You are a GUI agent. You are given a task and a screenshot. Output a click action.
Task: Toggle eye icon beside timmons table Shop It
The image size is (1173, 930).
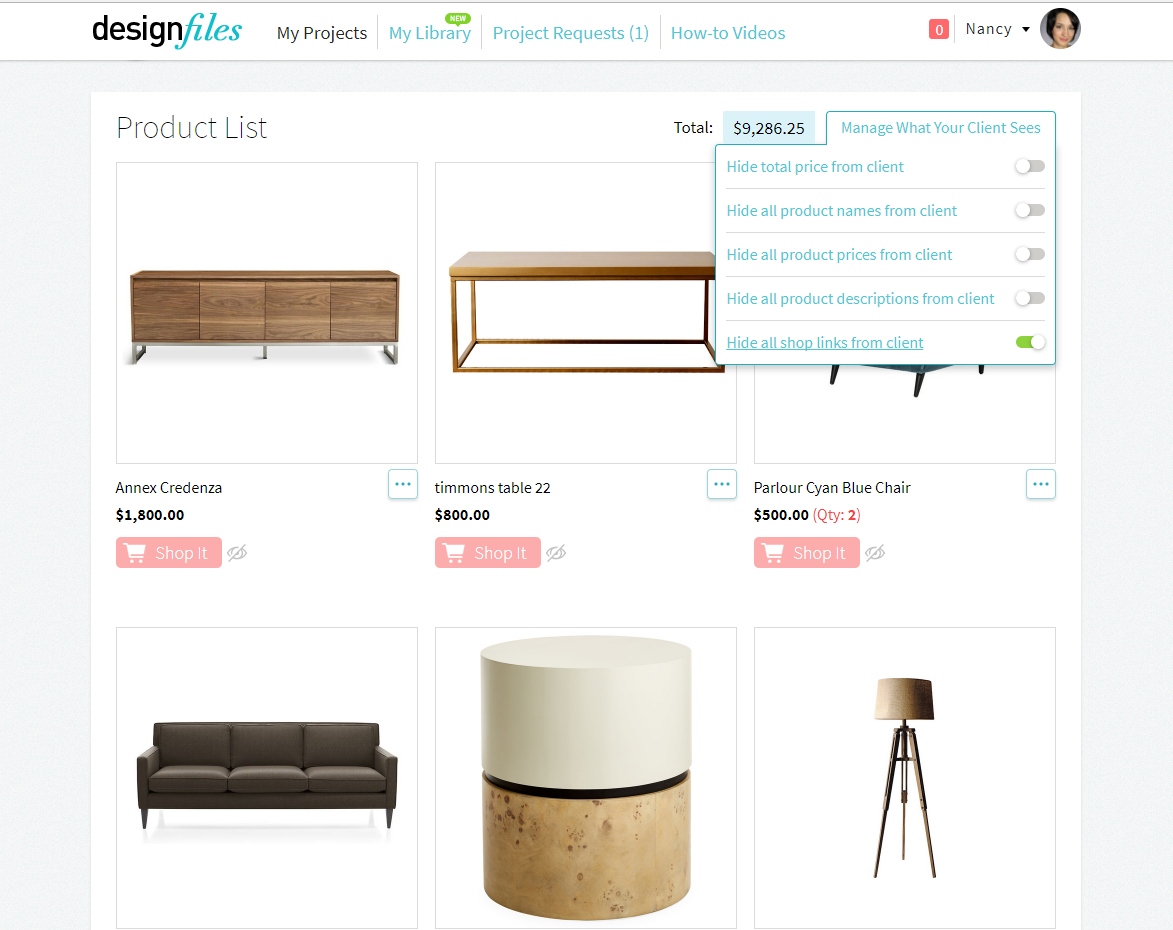tap(556, 553)
